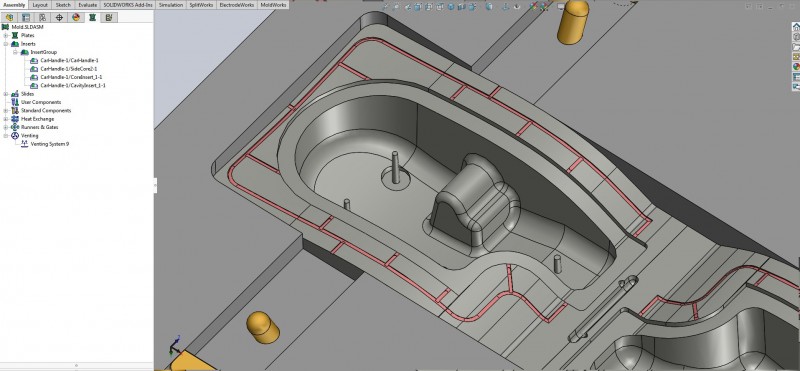Open the SOLIDWORKS Add-Ins tab
Image resolution: width=800 pixels, height=371 pixels.
(x=128, y=5)
